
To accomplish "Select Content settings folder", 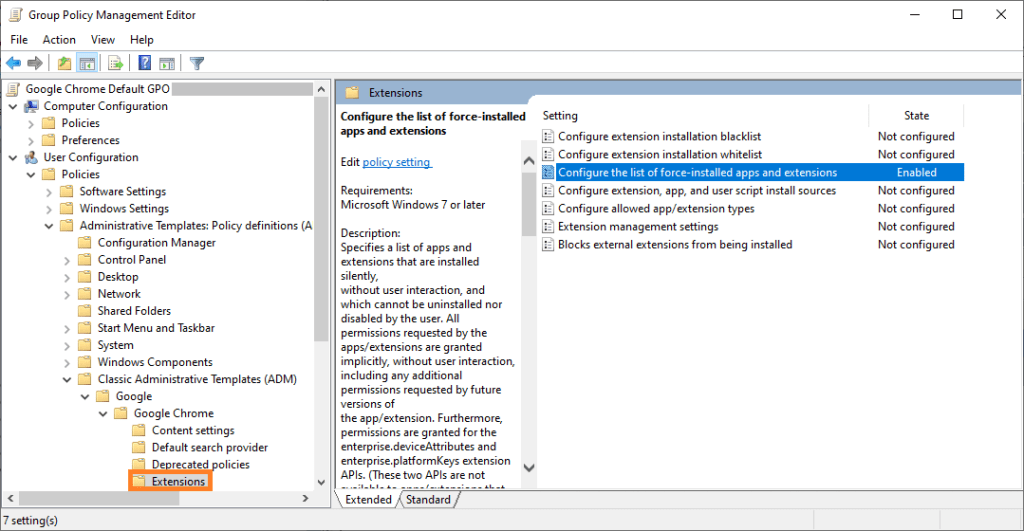I will point(193,430).
